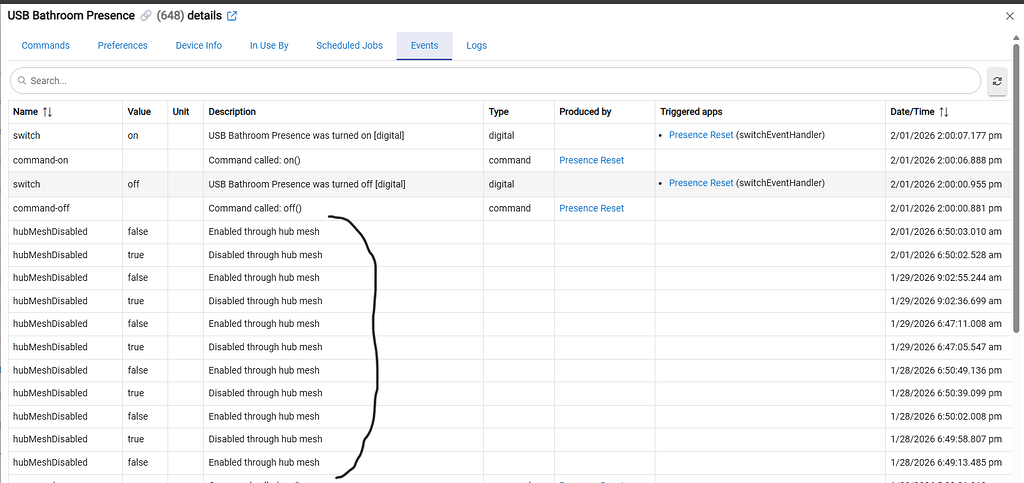Image resolution: width=1024 pixels, height=483 pixels.
Task: Open device details in new window icon
Action: pyautogui.click(x=232, y=16)
